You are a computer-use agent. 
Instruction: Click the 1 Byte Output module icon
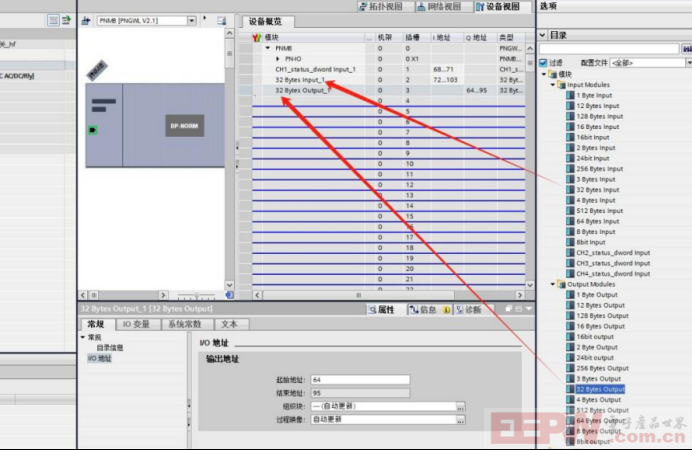click(x=570, y=295)
